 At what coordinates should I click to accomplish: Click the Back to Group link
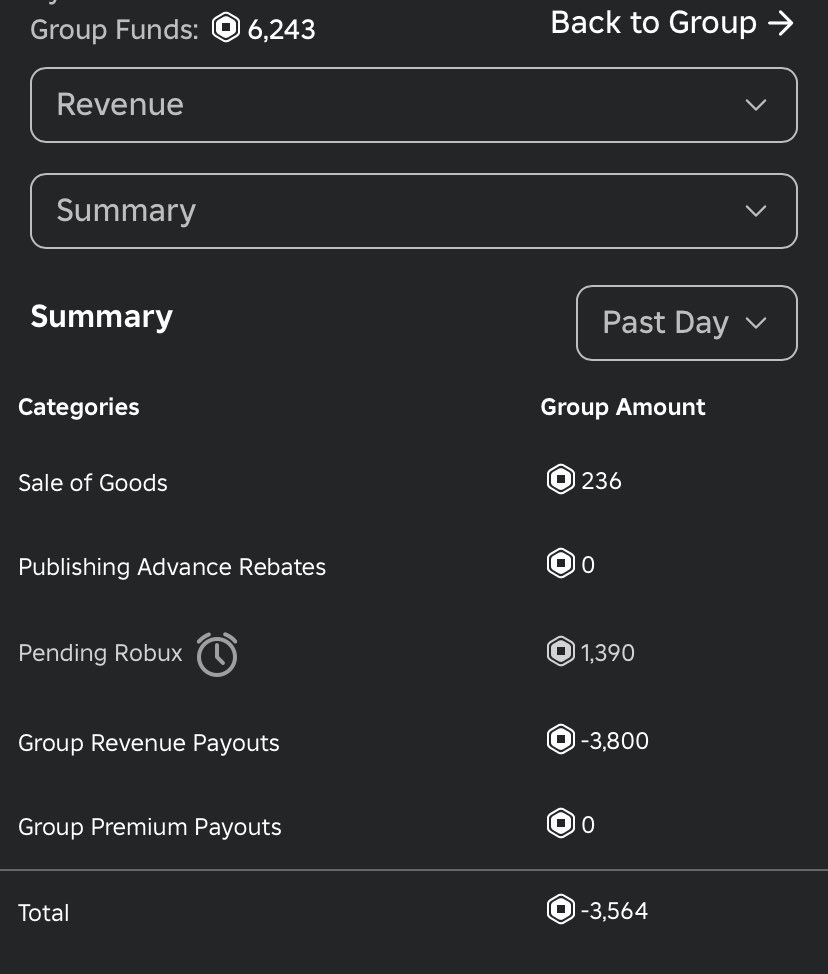(672, 23)
